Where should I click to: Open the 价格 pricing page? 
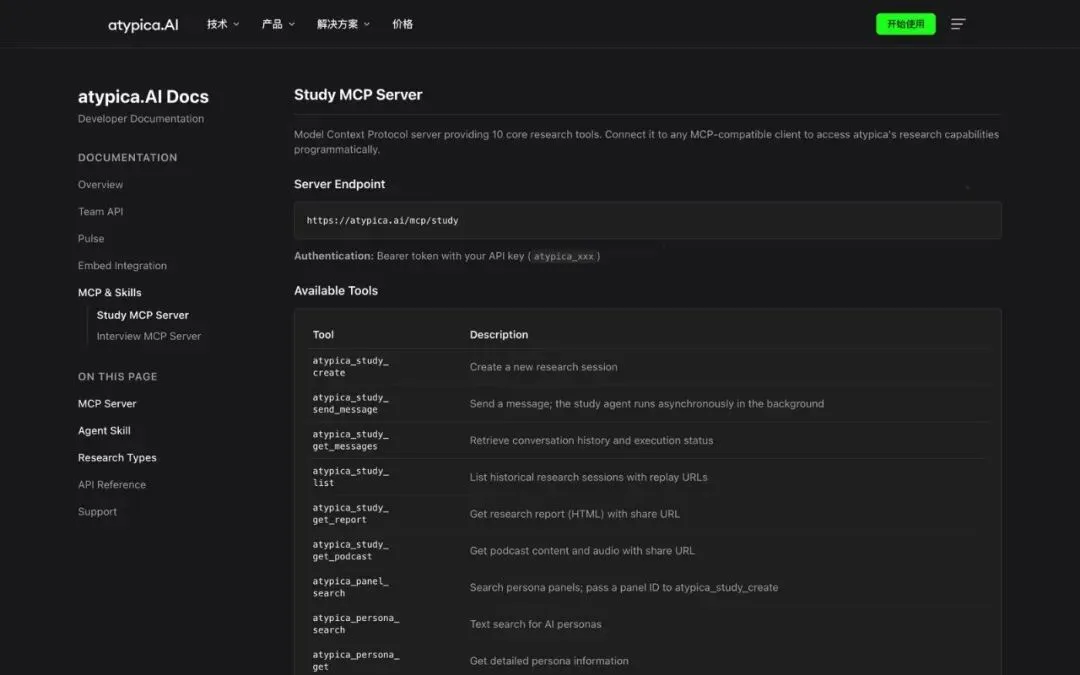[x=402, y=24]
